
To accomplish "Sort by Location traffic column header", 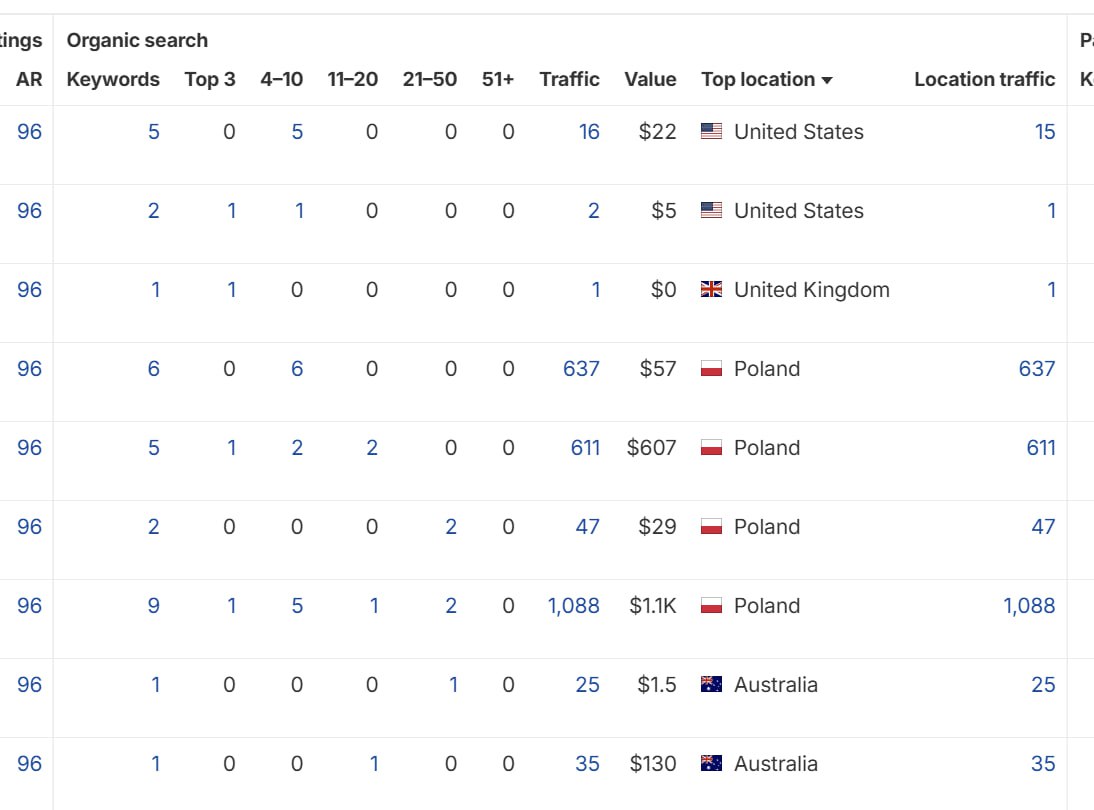I will click(x=984, y=80).
